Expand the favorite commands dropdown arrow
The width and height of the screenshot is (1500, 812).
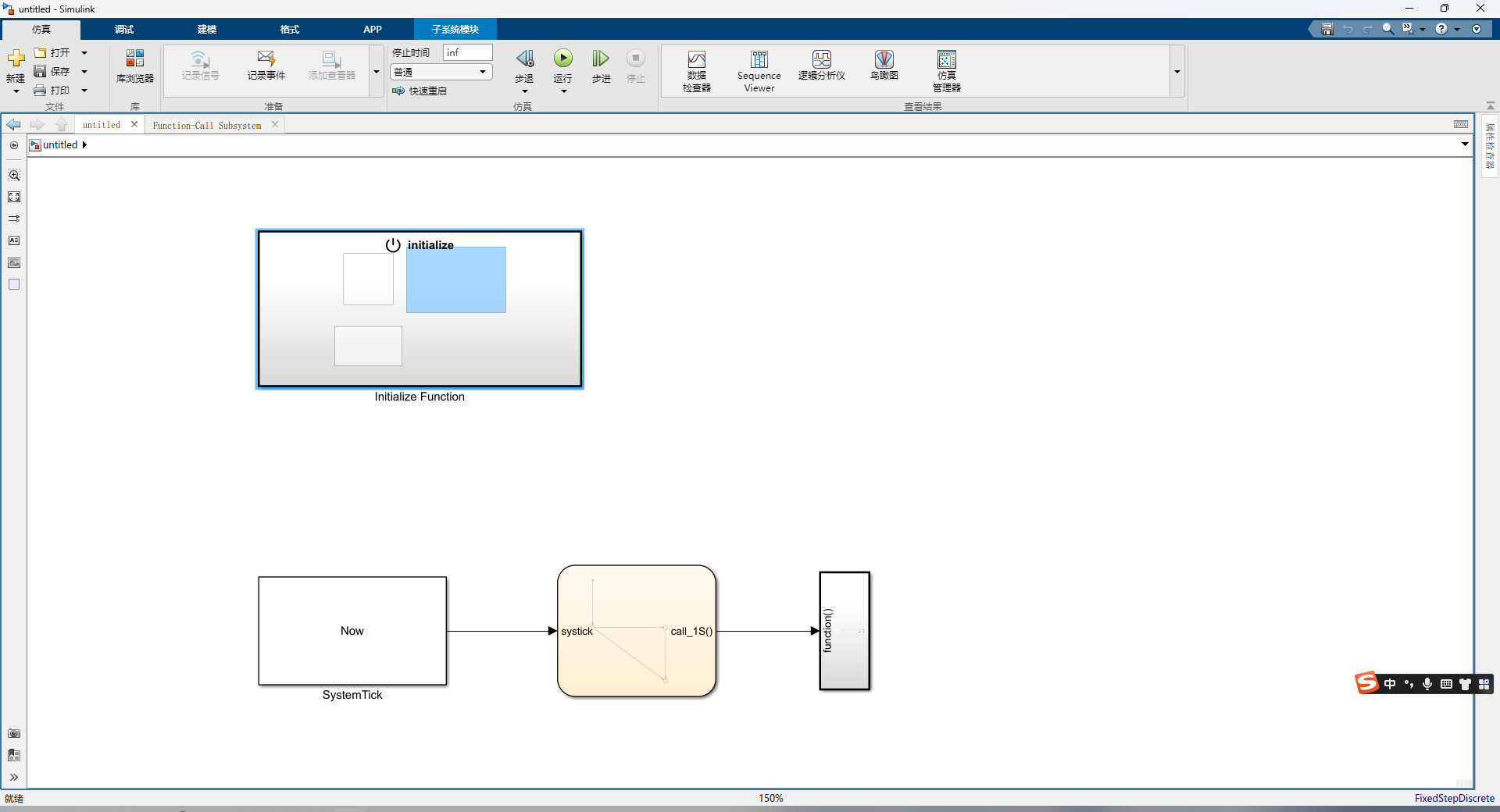pos(1423,30)
